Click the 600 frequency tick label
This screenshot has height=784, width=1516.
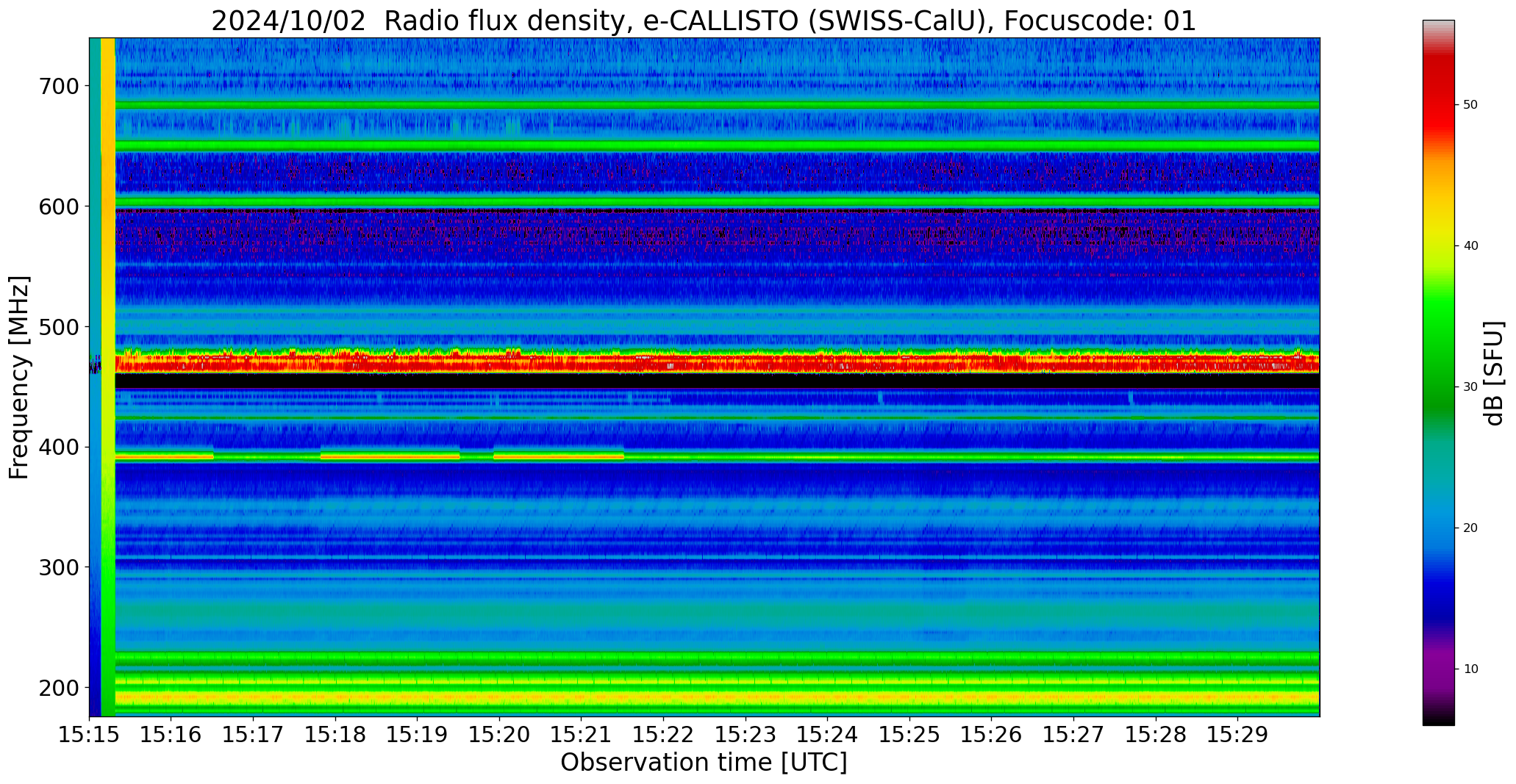57,206
